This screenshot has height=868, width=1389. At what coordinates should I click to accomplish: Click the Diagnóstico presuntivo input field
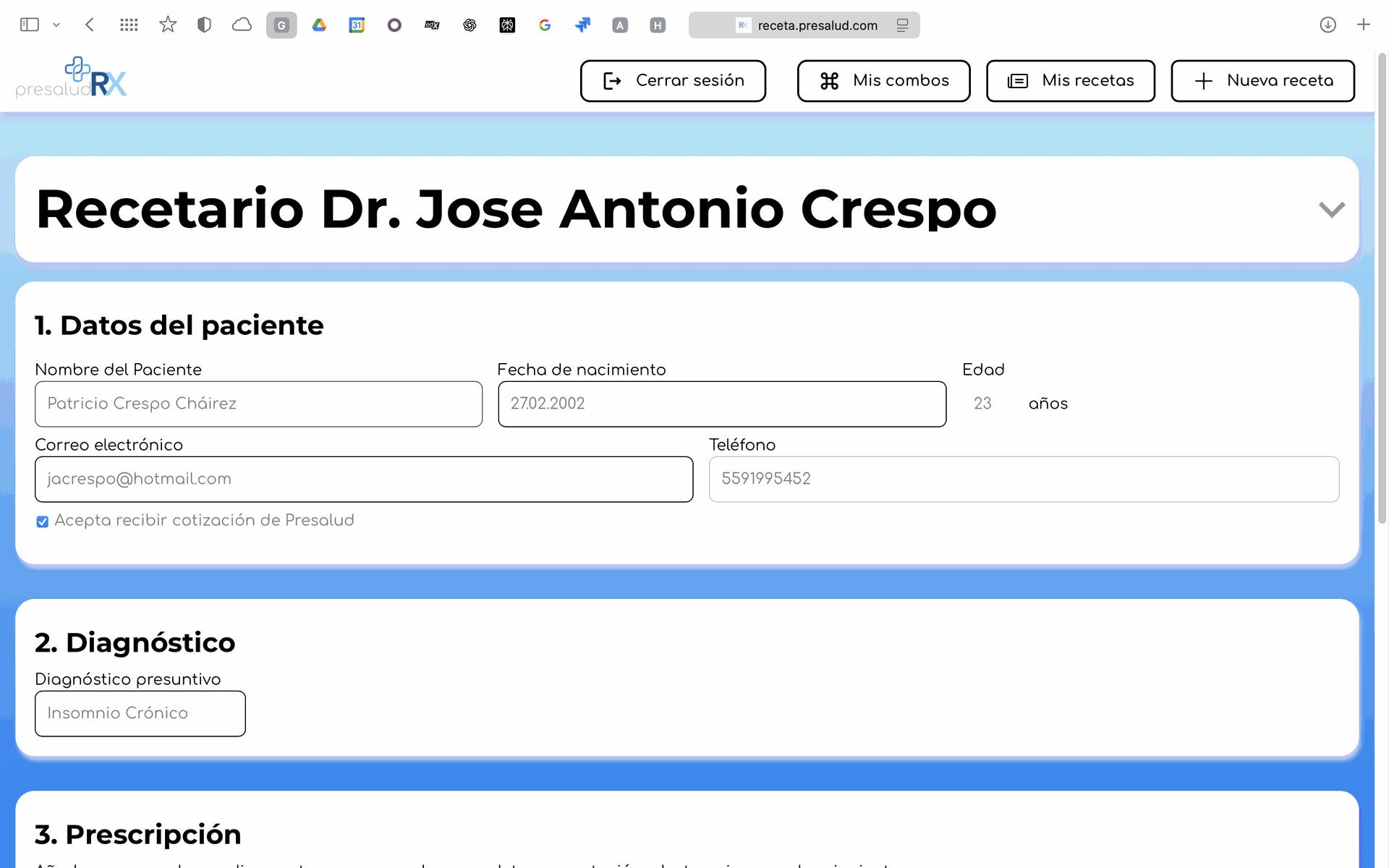(x=140, y=713)
